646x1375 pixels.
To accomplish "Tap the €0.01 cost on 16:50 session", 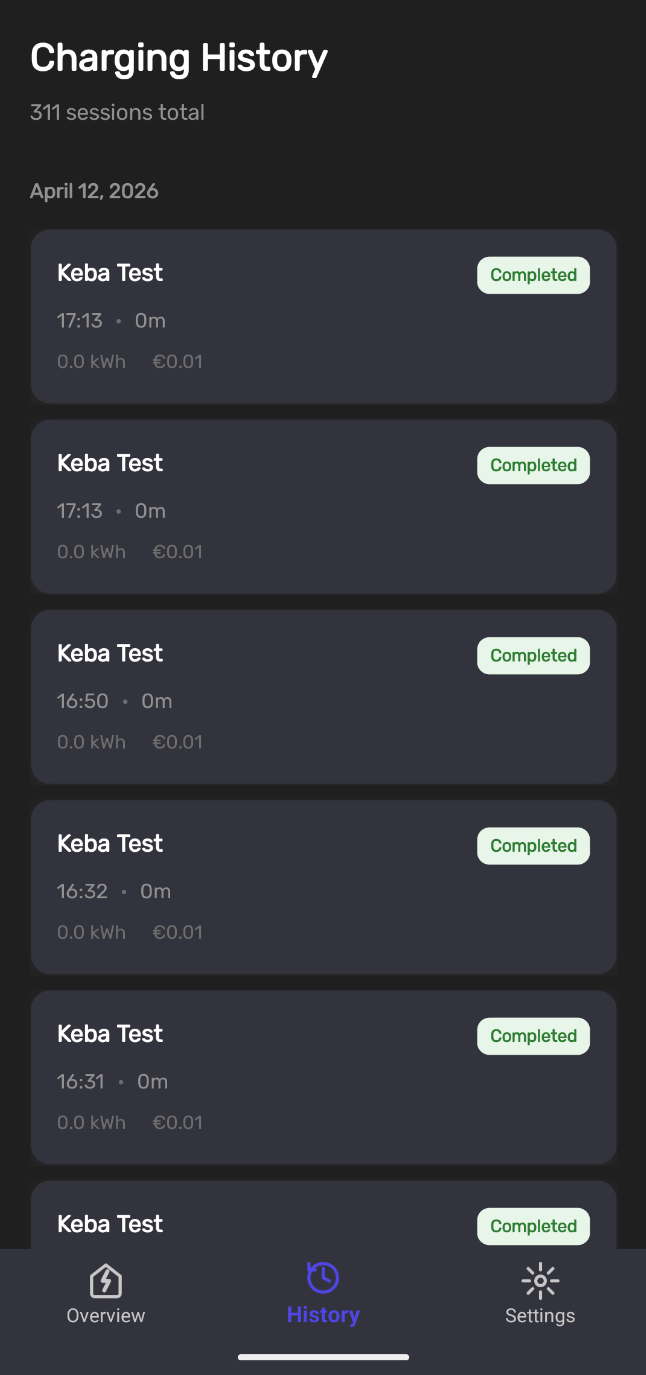I will pos(177,742).
